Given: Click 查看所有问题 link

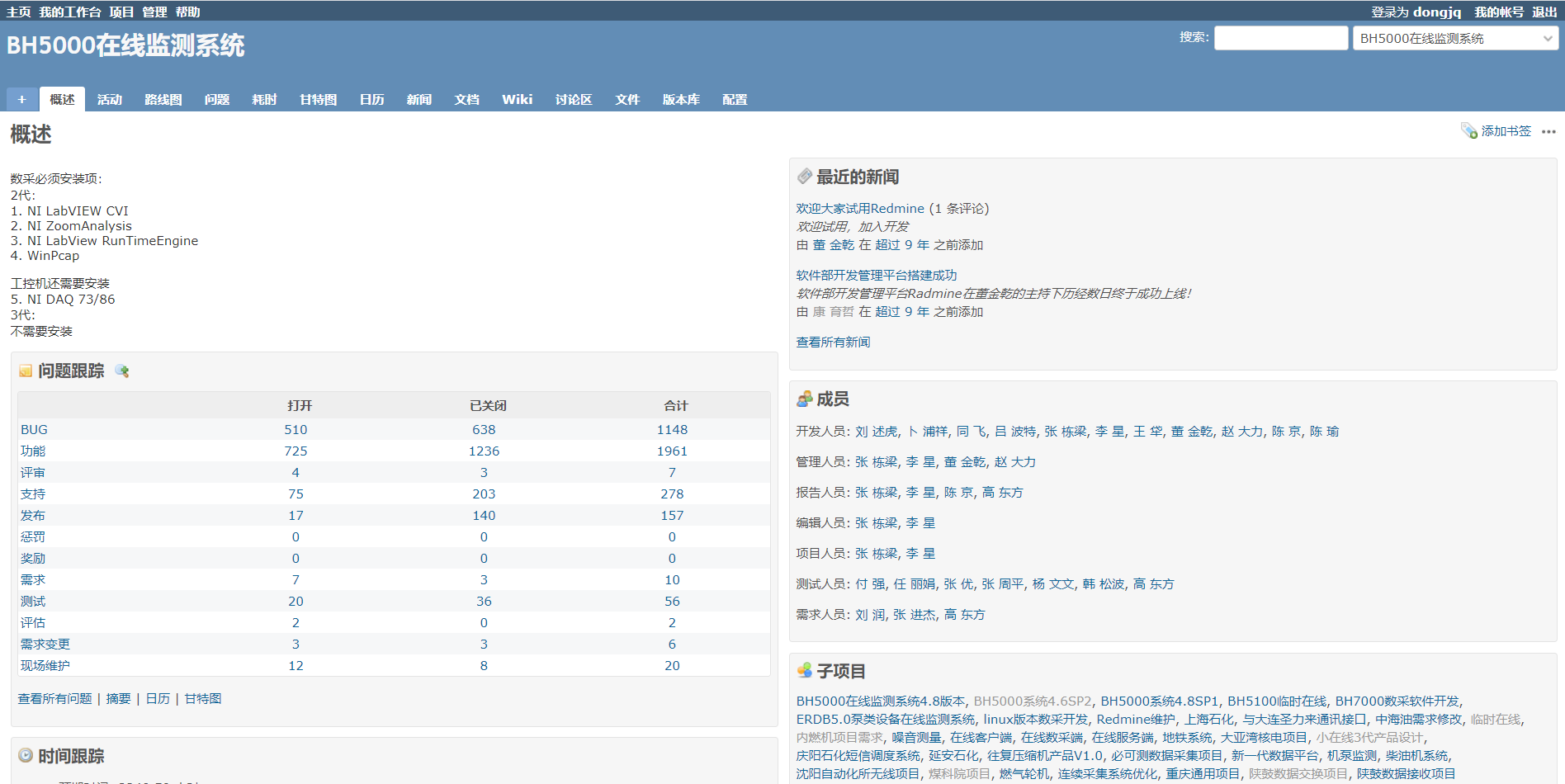Looking at the screenshot, I should click(x=55, y=699).
